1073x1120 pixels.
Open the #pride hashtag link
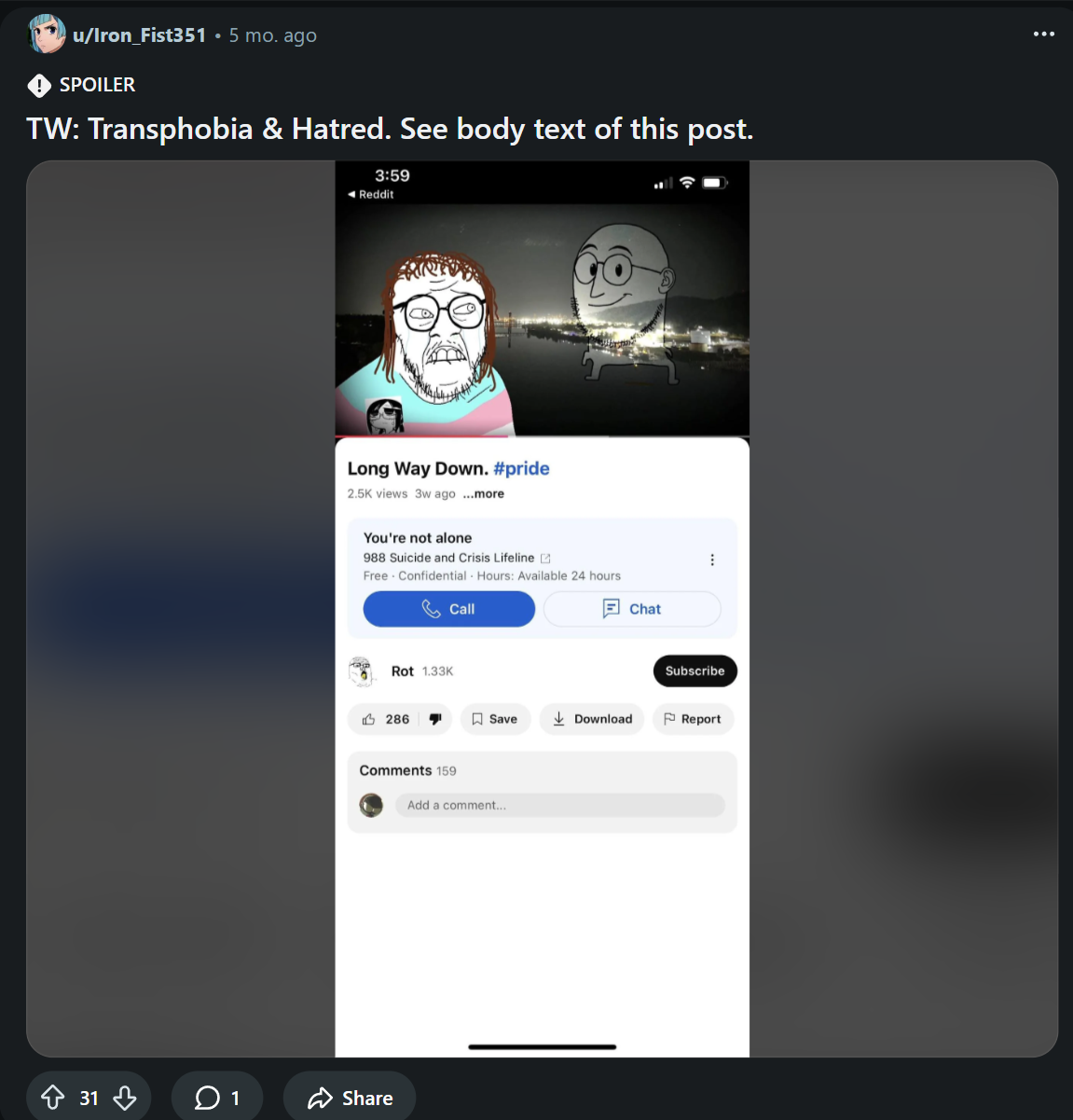(x=521, y=468)
